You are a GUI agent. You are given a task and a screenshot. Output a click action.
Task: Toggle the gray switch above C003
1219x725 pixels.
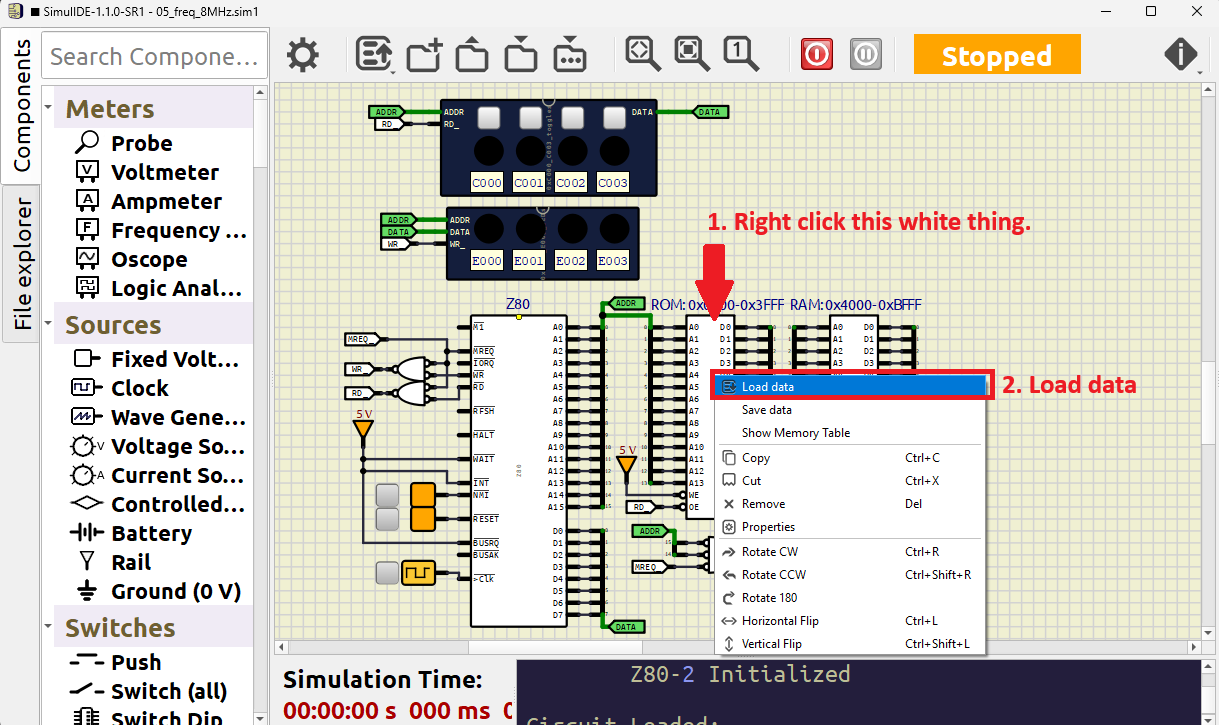[613, 118]
